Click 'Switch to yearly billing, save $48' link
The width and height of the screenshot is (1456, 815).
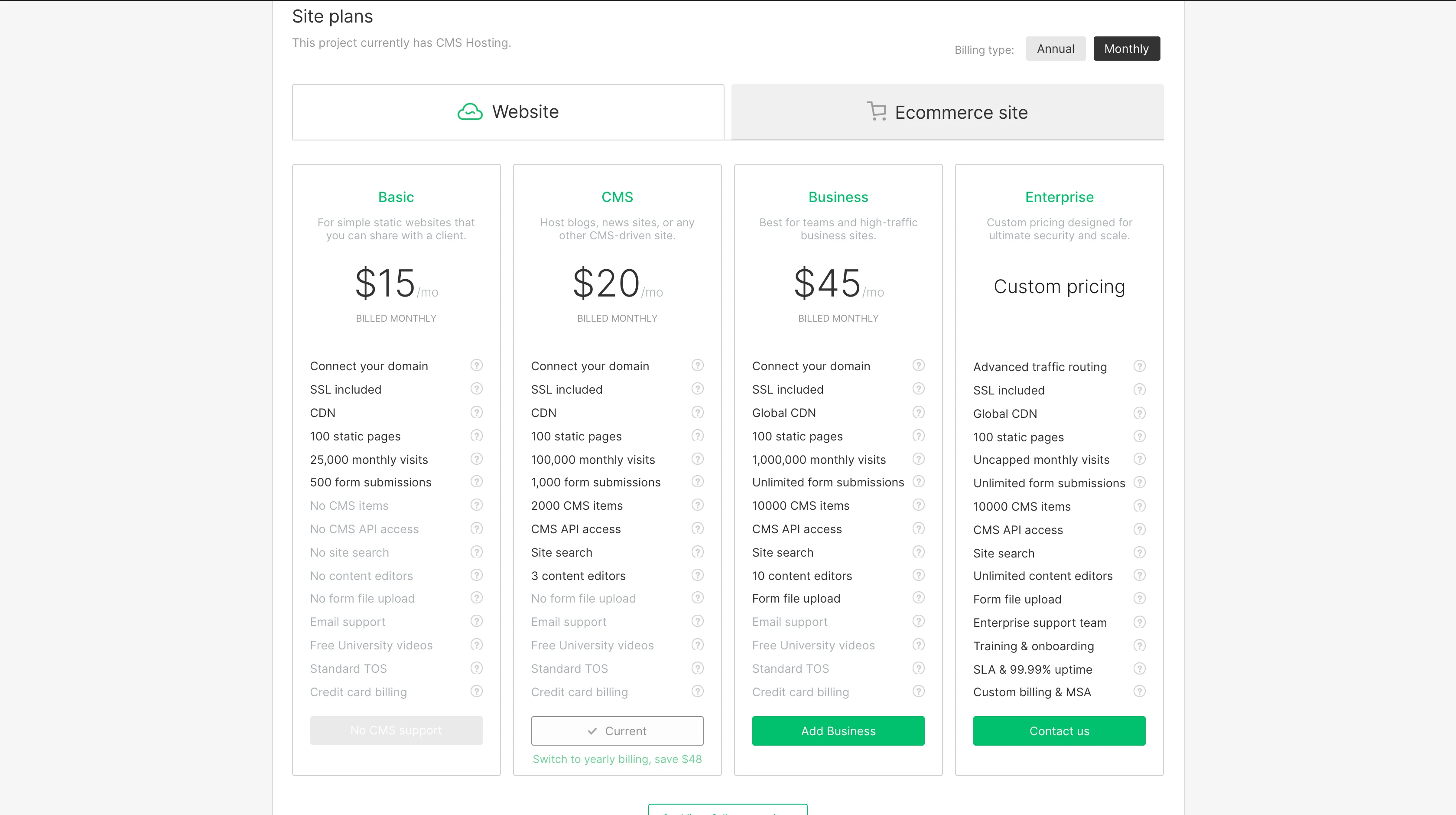pyautogui.click(x=617, y=759)
